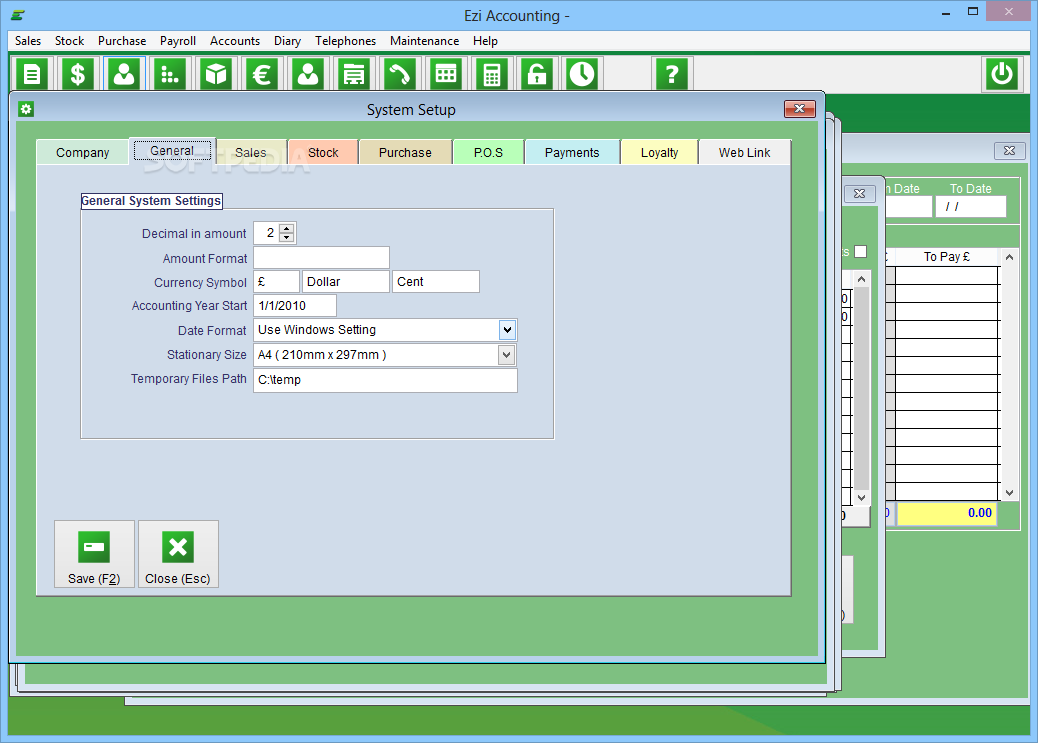Click the shopping cart shelf toolbar icon
The height and width of the screenshot is (743, 1038).
click(354, 74)
